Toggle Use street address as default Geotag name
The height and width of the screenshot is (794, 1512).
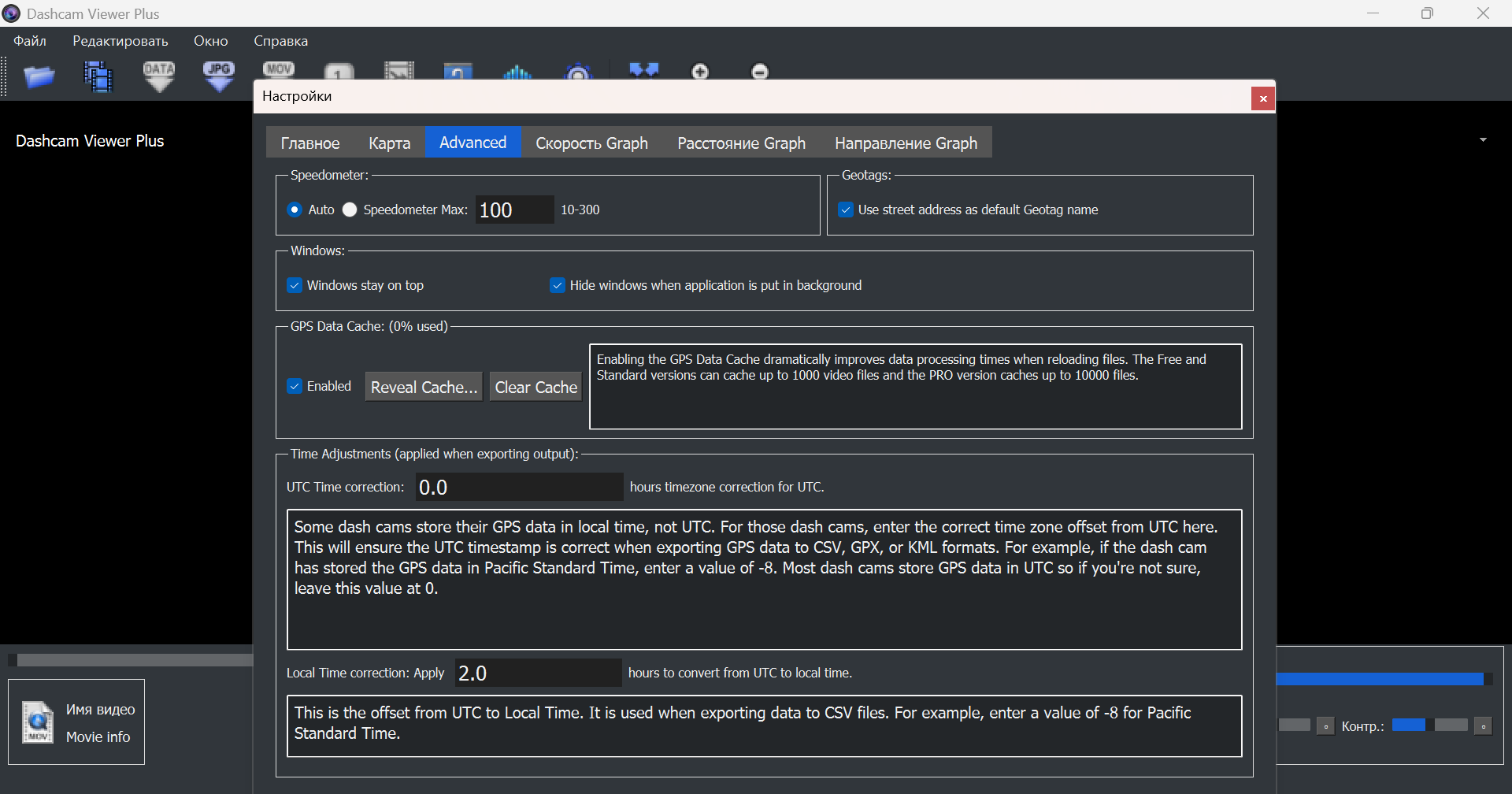point(846,210)
